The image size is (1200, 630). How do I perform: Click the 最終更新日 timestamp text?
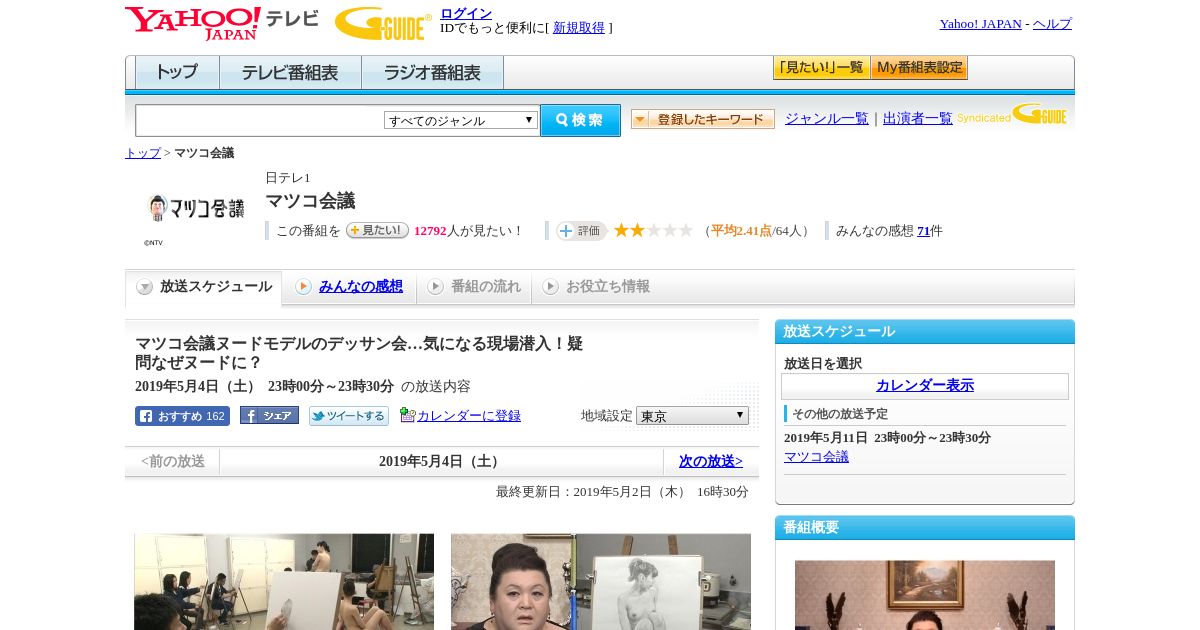click(x=622, y=492)
